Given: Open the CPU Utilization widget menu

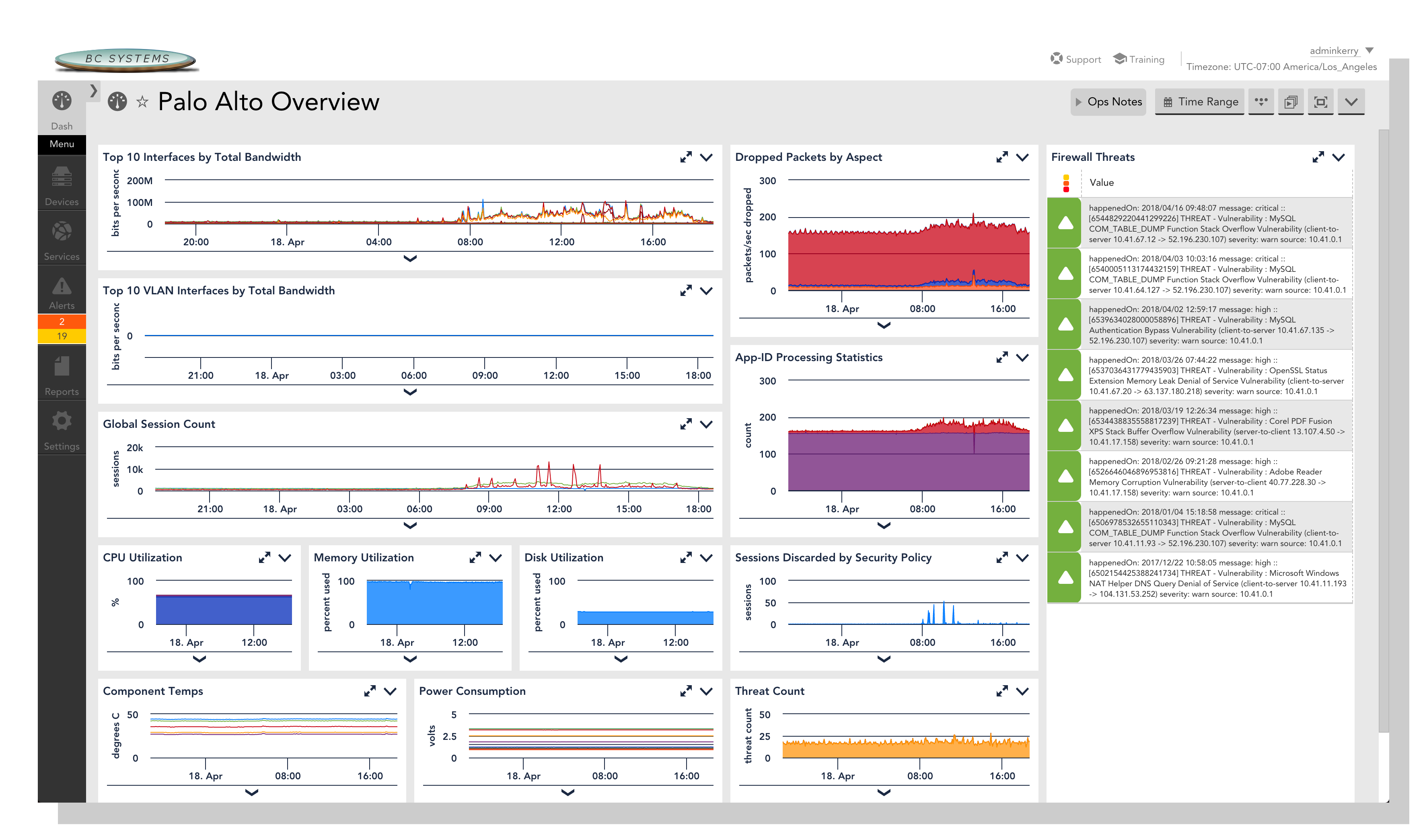Looking at the screenshot, I should coord(285,558).
